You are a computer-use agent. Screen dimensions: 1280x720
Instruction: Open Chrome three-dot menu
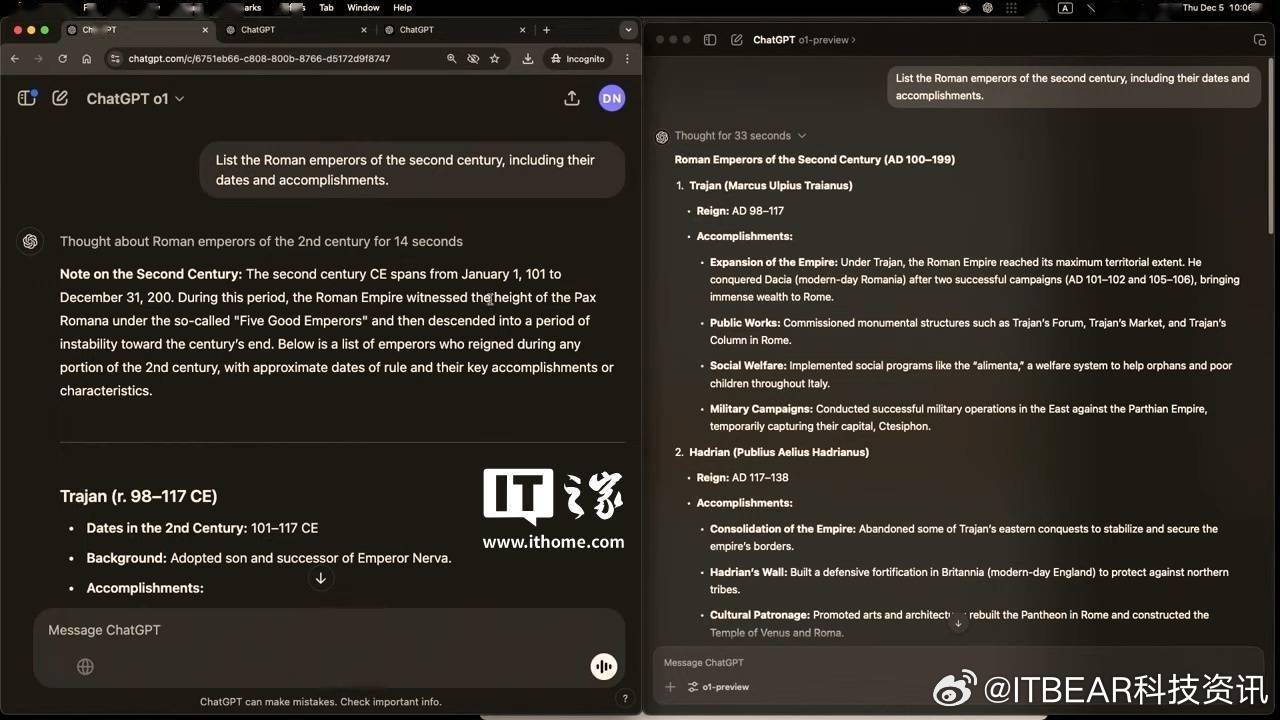[630, 59]
